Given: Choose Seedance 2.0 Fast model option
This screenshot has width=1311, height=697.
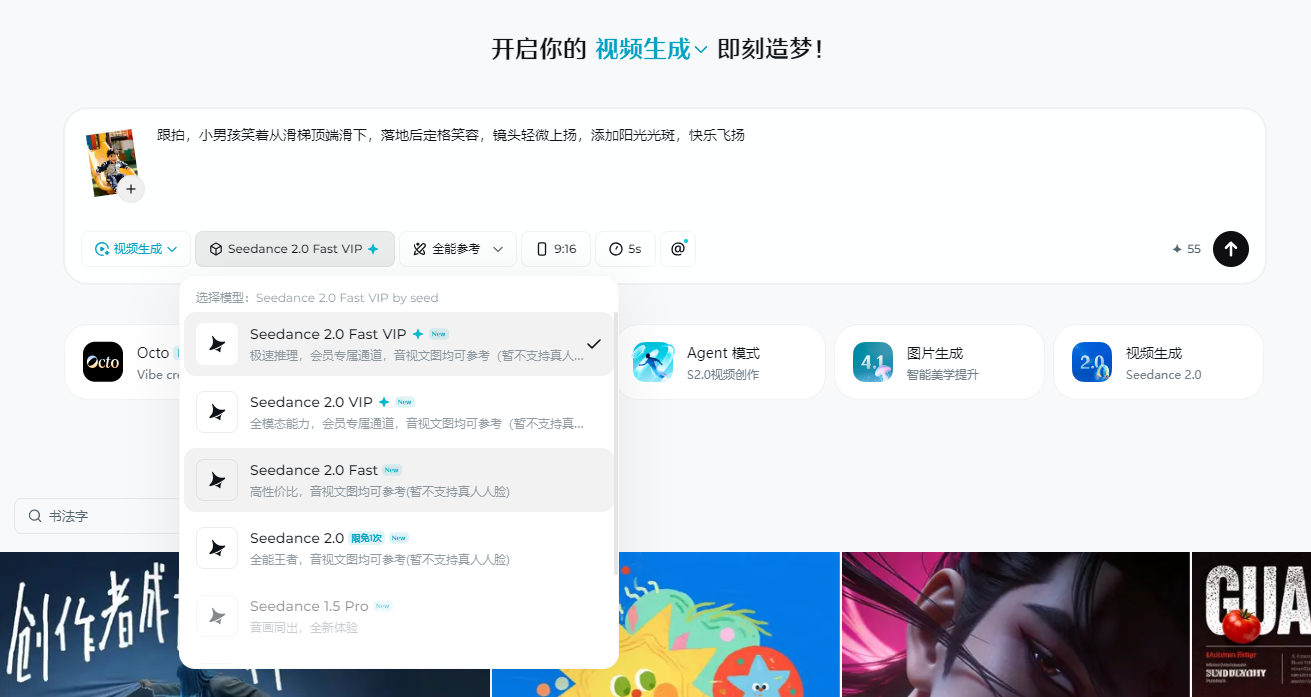Looking at the screenshot, I should click(x=399, y=480).
